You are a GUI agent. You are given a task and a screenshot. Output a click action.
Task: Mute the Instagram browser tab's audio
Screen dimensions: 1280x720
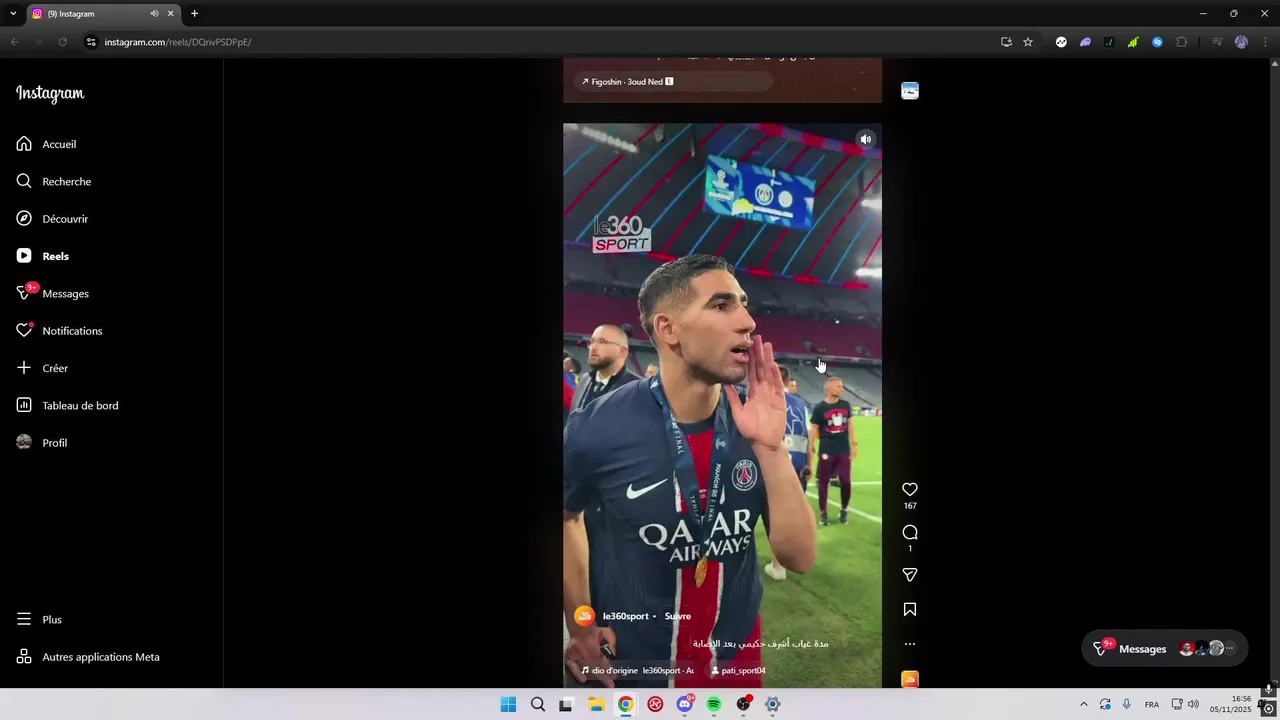(154, 14)
